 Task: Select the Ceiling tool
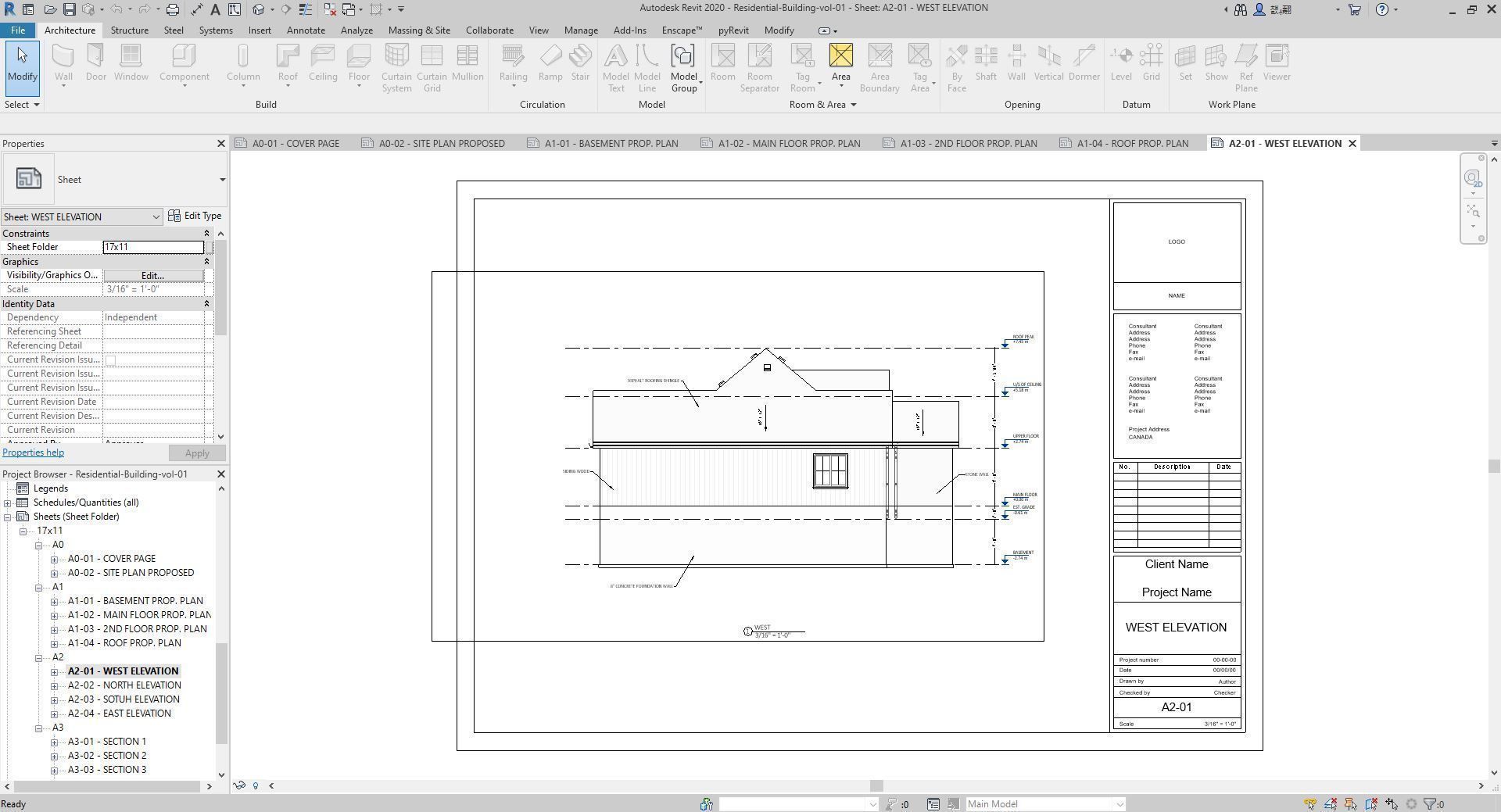click(x=322, y=63)
